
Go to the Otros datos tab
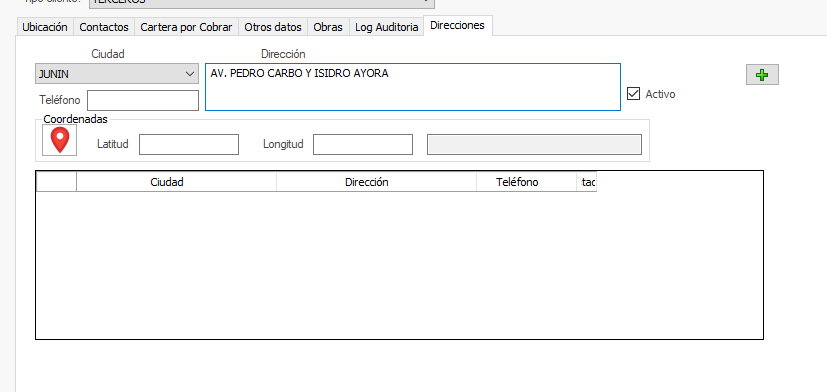273,27
